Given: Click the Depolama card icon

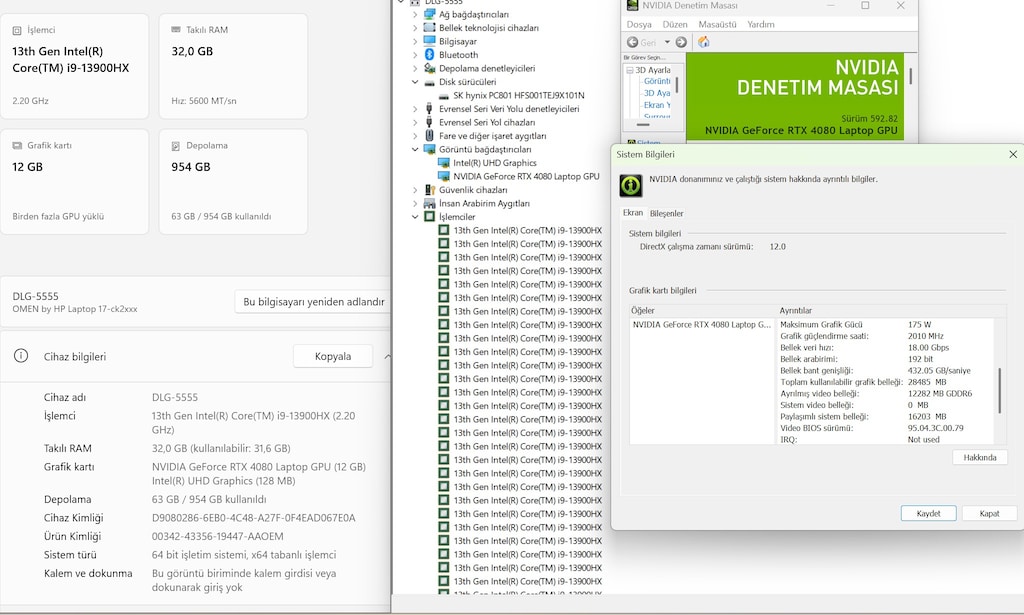Looking at the screenshot, I should click(176, 146).
